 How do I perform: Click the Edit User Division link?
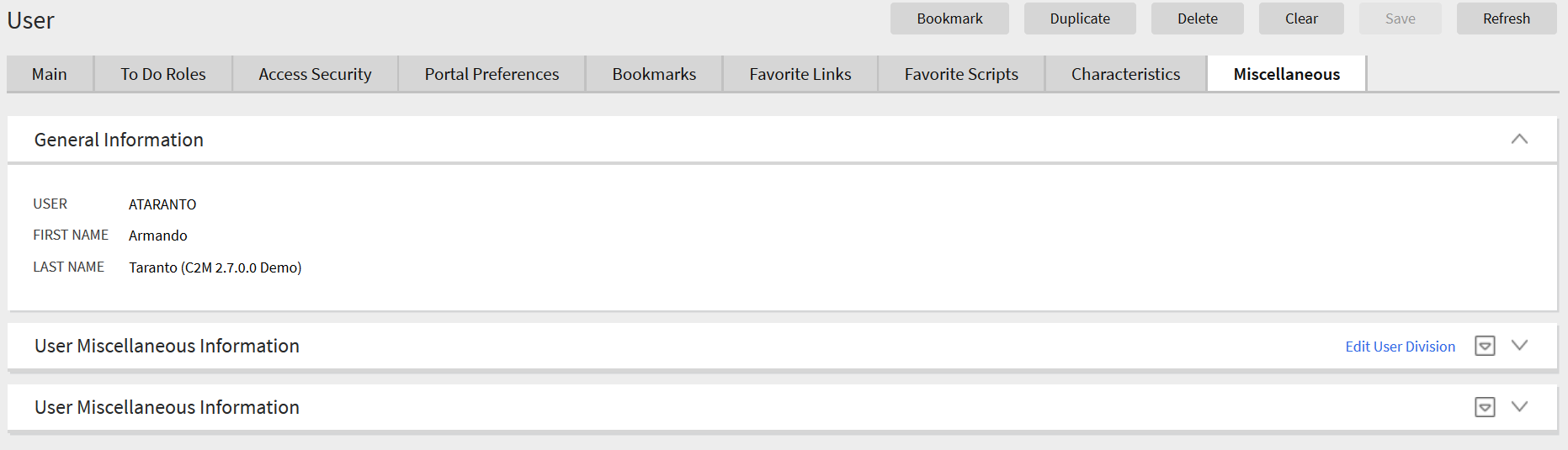tap(1400, 347)
